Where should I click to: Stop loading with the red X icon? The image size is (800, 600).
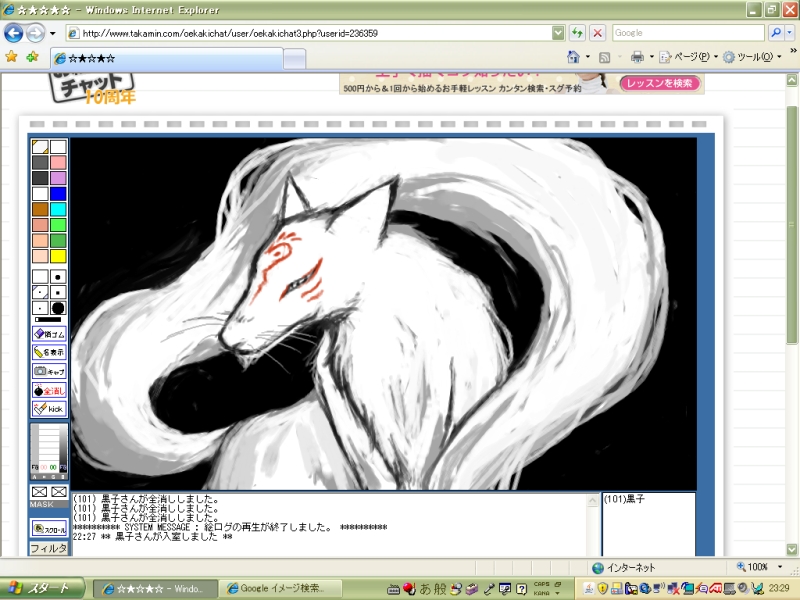coord(597,33)
